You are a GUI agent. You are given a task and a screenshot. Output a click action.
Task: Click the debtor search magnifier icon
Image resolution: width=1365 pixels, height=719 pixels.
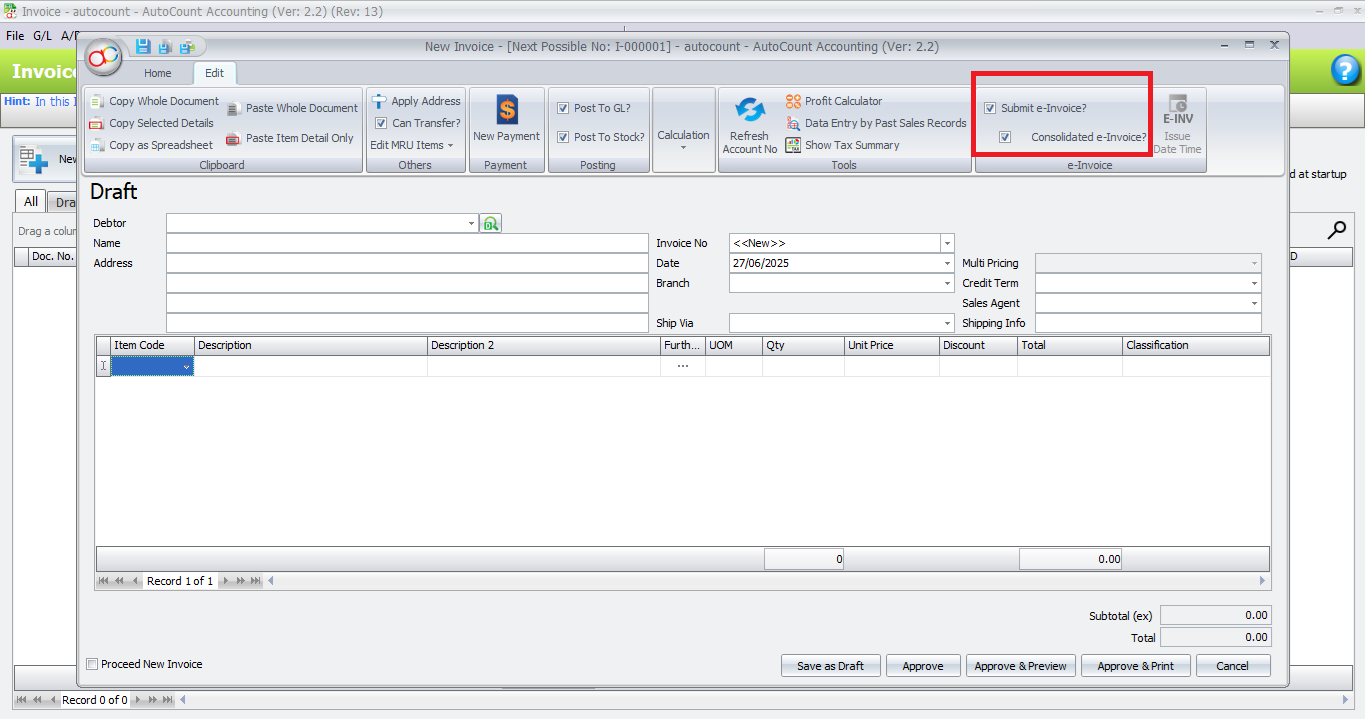(490, 223)
